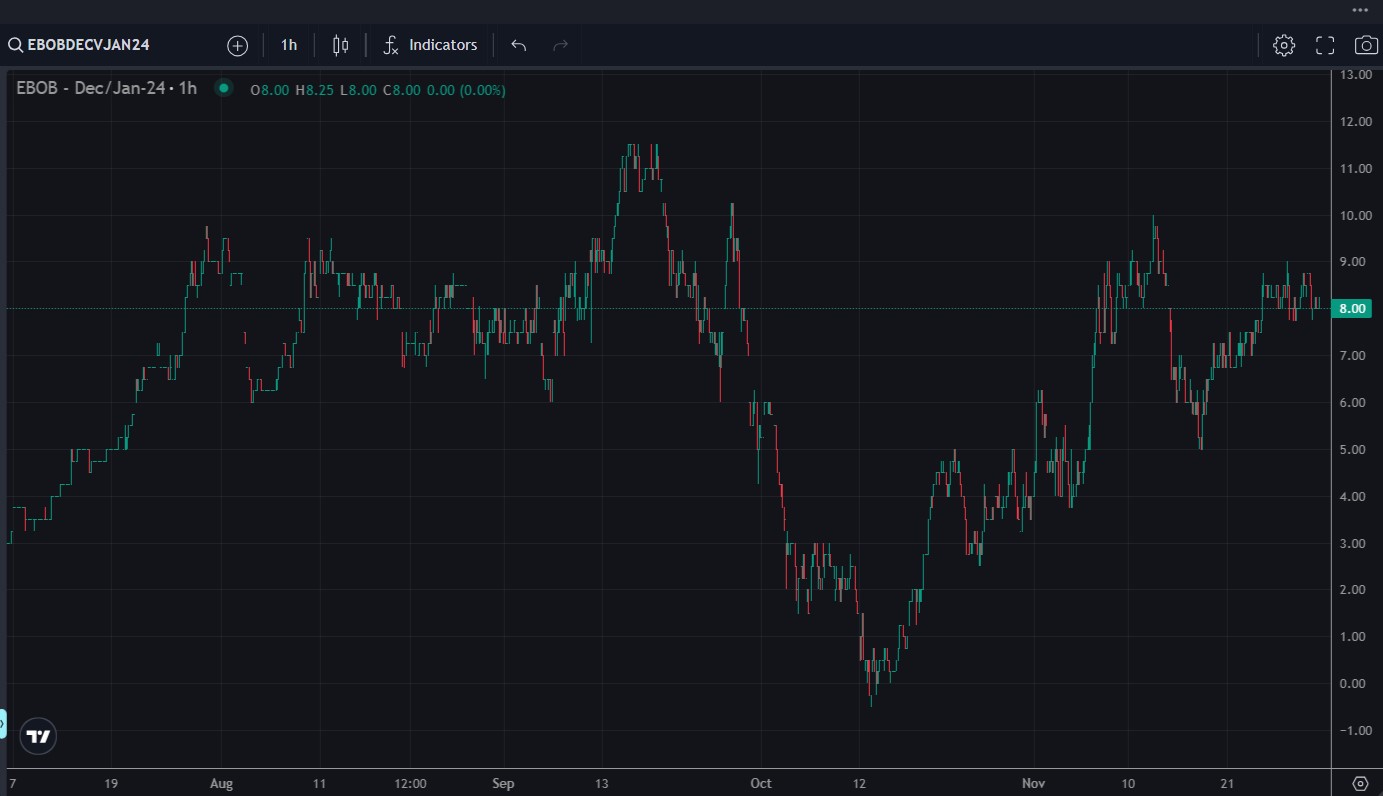Take a chart snapshot with the camera icon
Screen dimensions: 1383x796
(1366, 45)
